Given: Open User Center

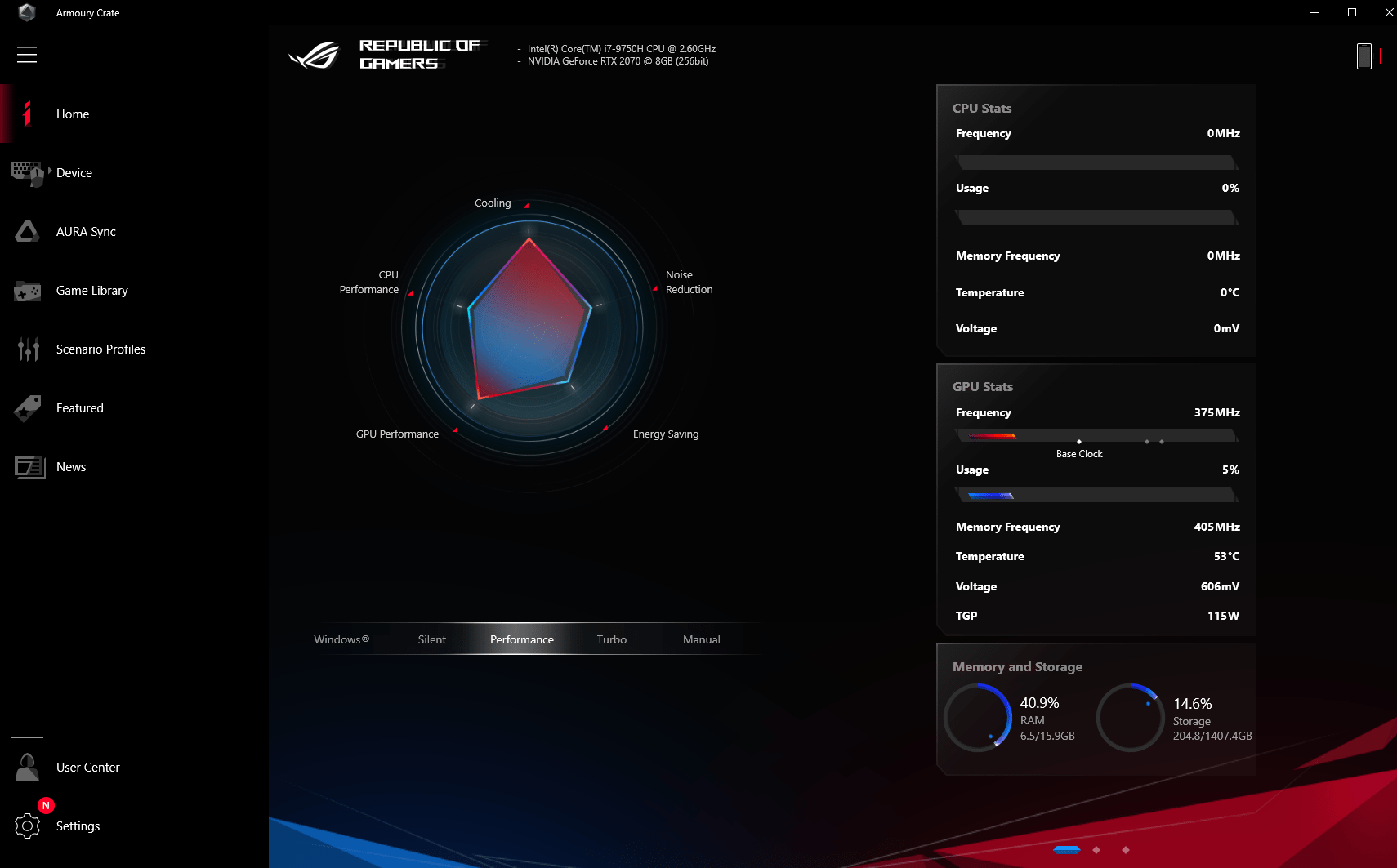Looking at the screenshot, I should (x=88, y=768).
